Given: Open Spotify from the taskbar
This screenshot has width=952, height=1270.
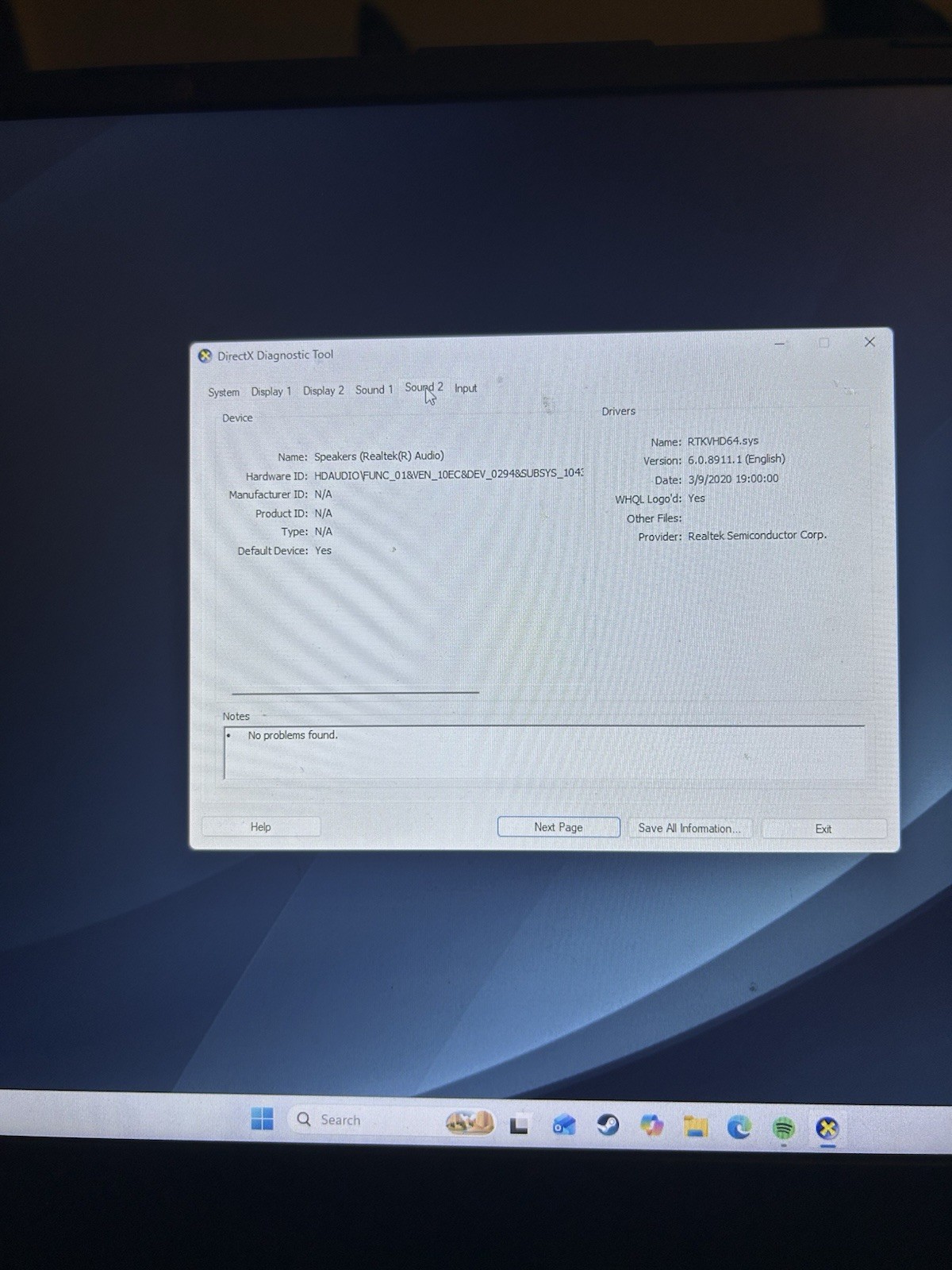Looking at the screenshot, I should pos(784,1128).
